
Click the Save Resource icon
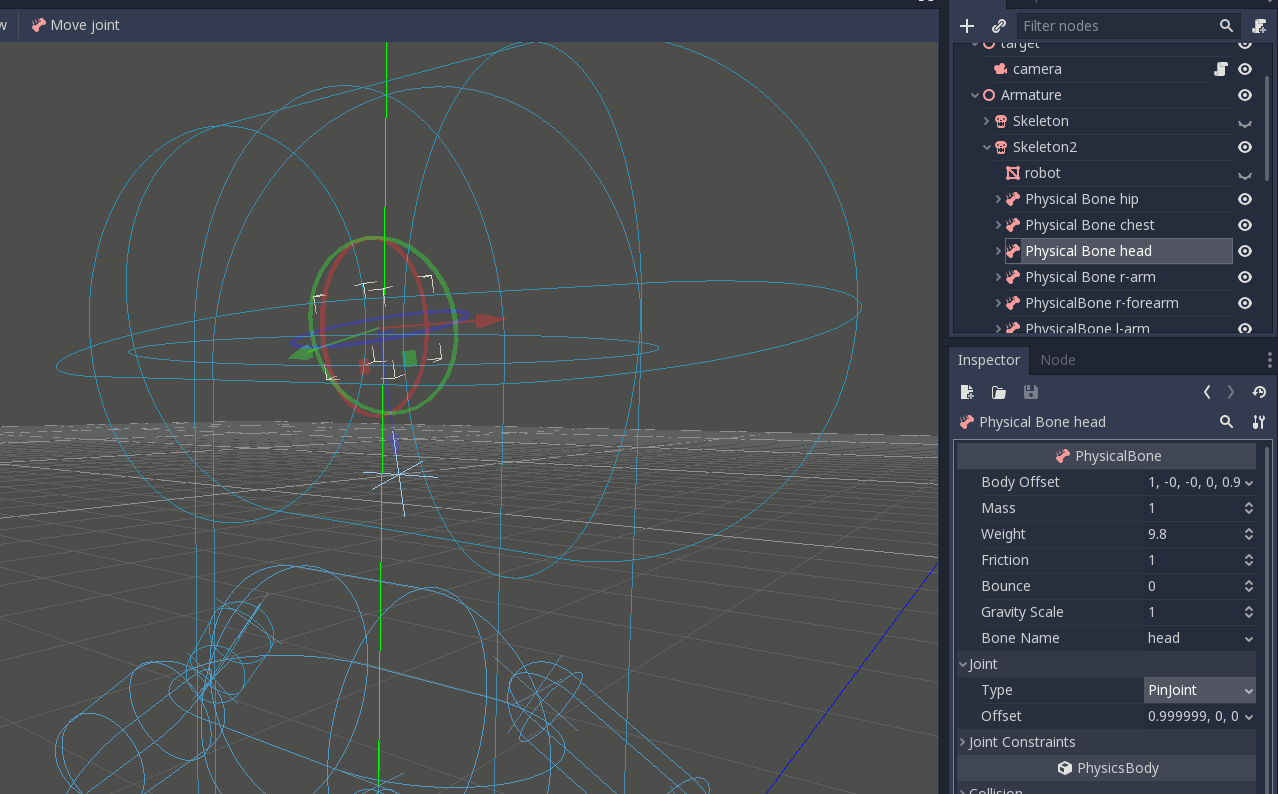(1030, 392)
